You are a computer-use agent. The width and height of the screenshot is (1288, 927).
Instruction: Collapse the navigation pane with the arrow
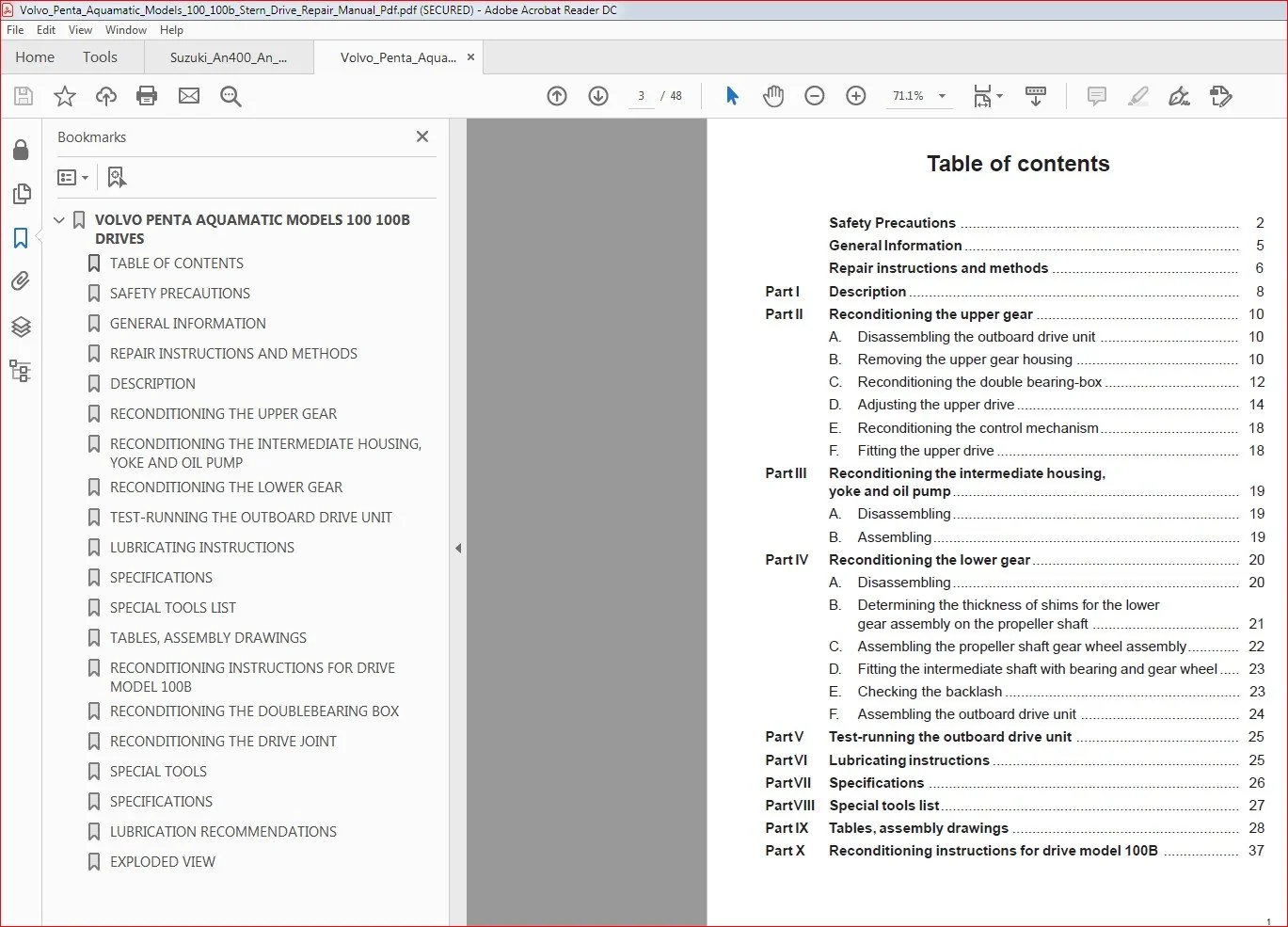tap(458, 548)
